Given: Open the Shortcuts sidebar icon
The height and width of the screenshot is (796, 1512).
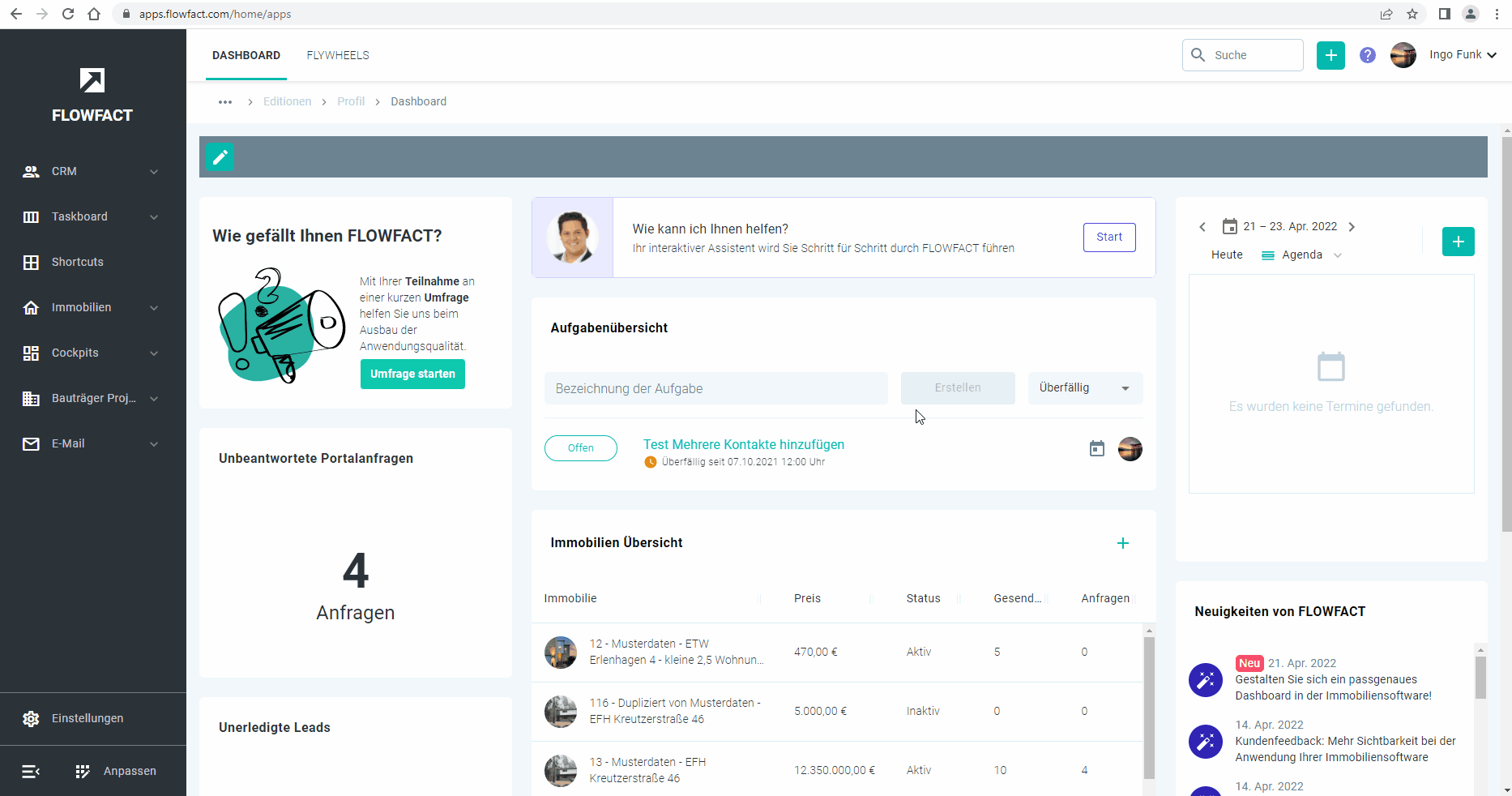Looking at the screenshot, I should click(x=31, y=262).
